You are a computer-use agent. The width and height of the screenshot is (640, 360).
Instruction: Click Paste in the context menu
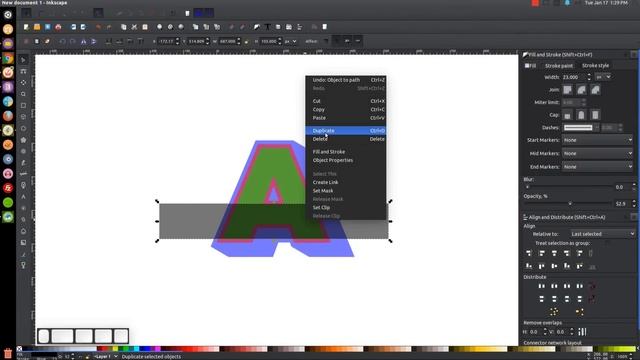346,118
